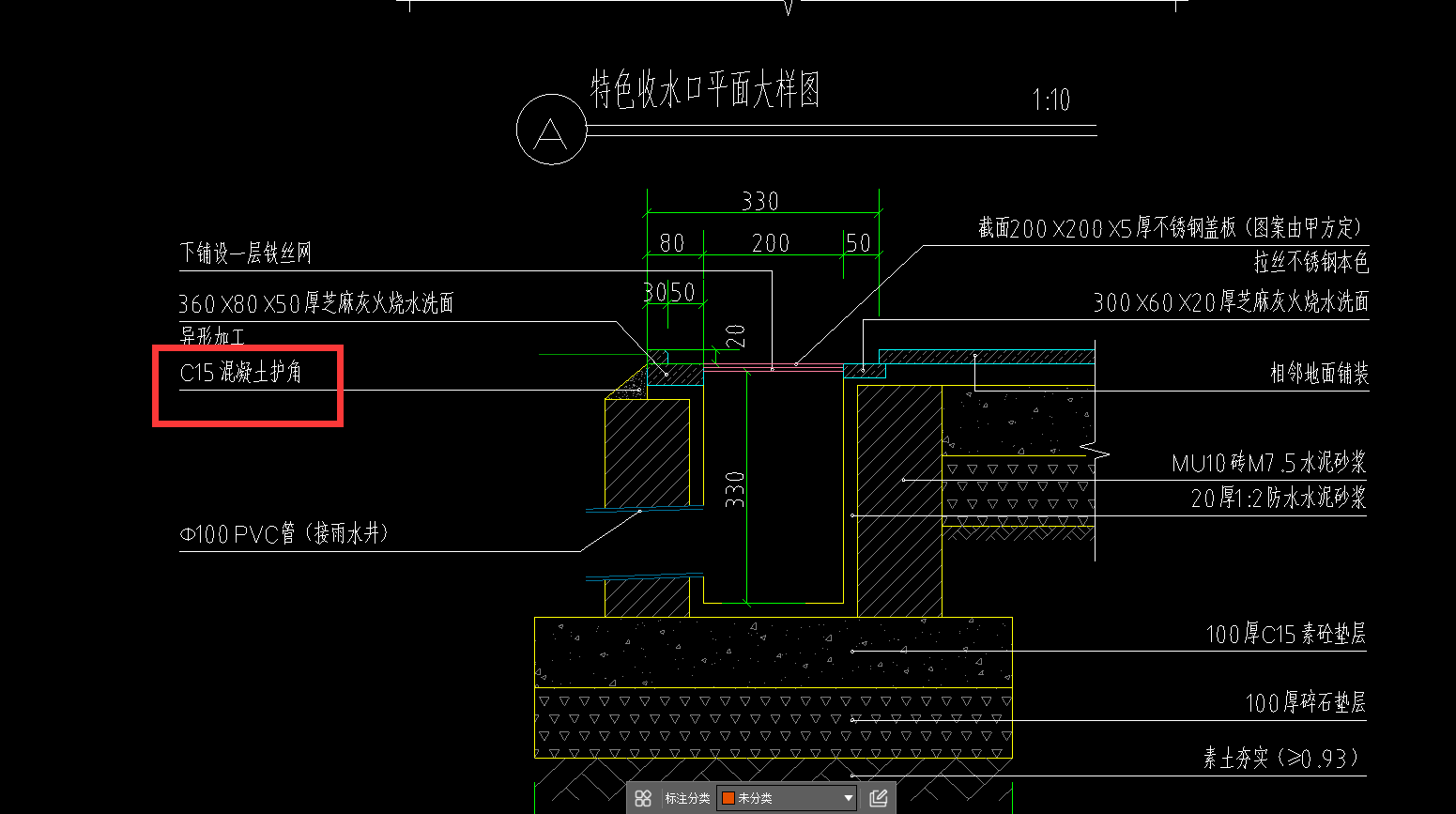Select the 截面200X200X5厚不锈钢盖板 label
The image size is (1456, 814).
click(1170, 228)
